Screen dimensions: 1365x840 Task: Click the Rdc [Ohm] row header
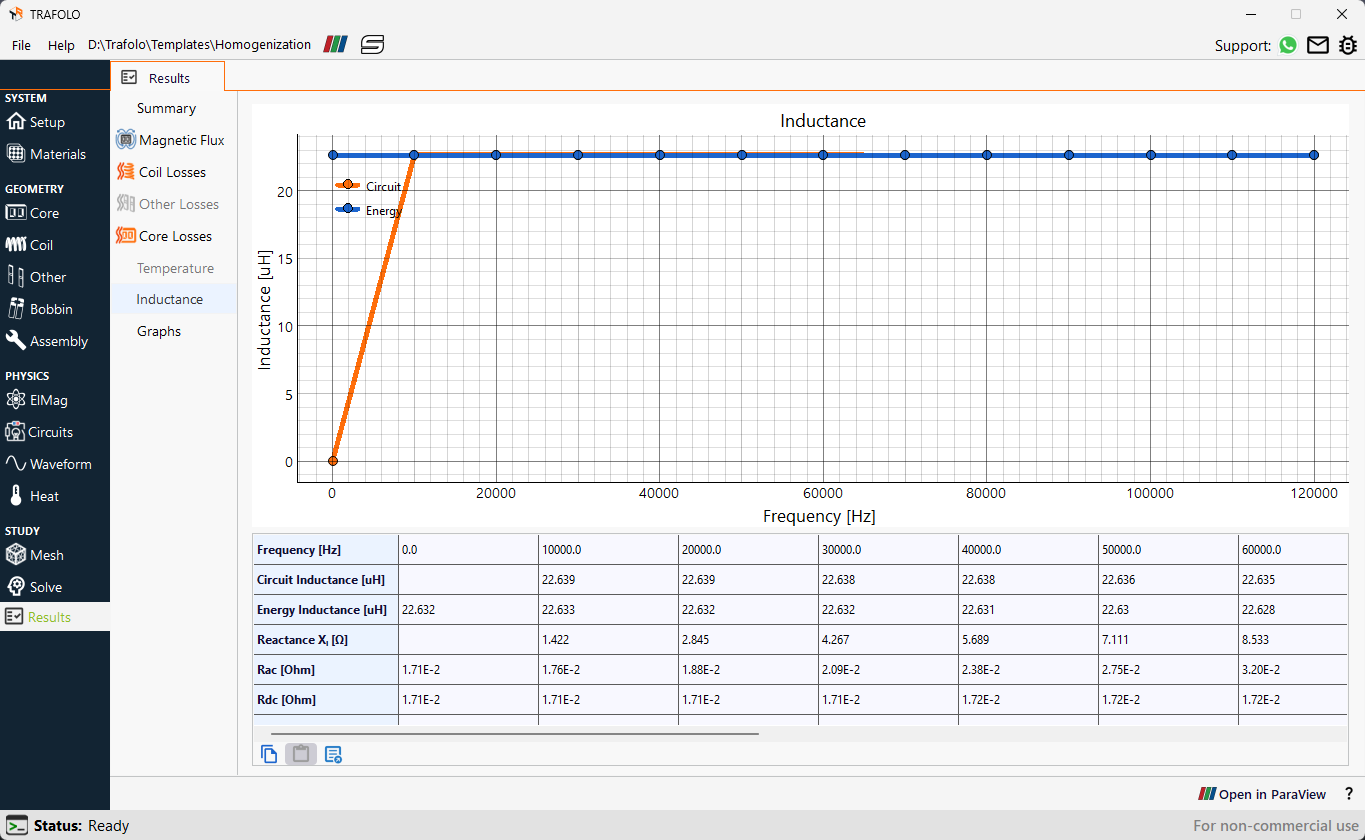[325, 700]
